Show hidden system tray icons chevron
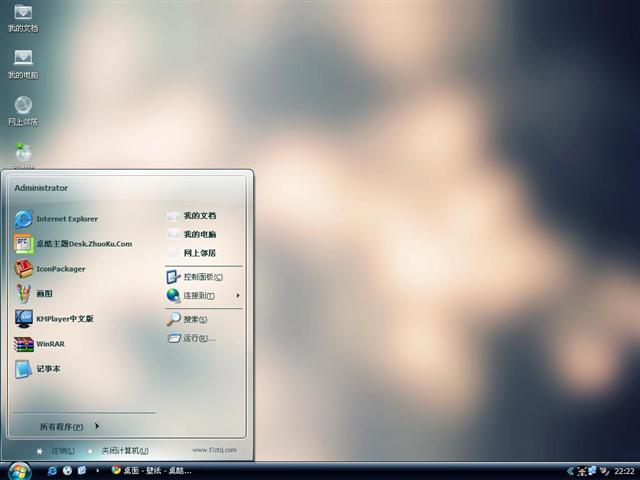Screen dimensions: 640x480 point(570,470)
